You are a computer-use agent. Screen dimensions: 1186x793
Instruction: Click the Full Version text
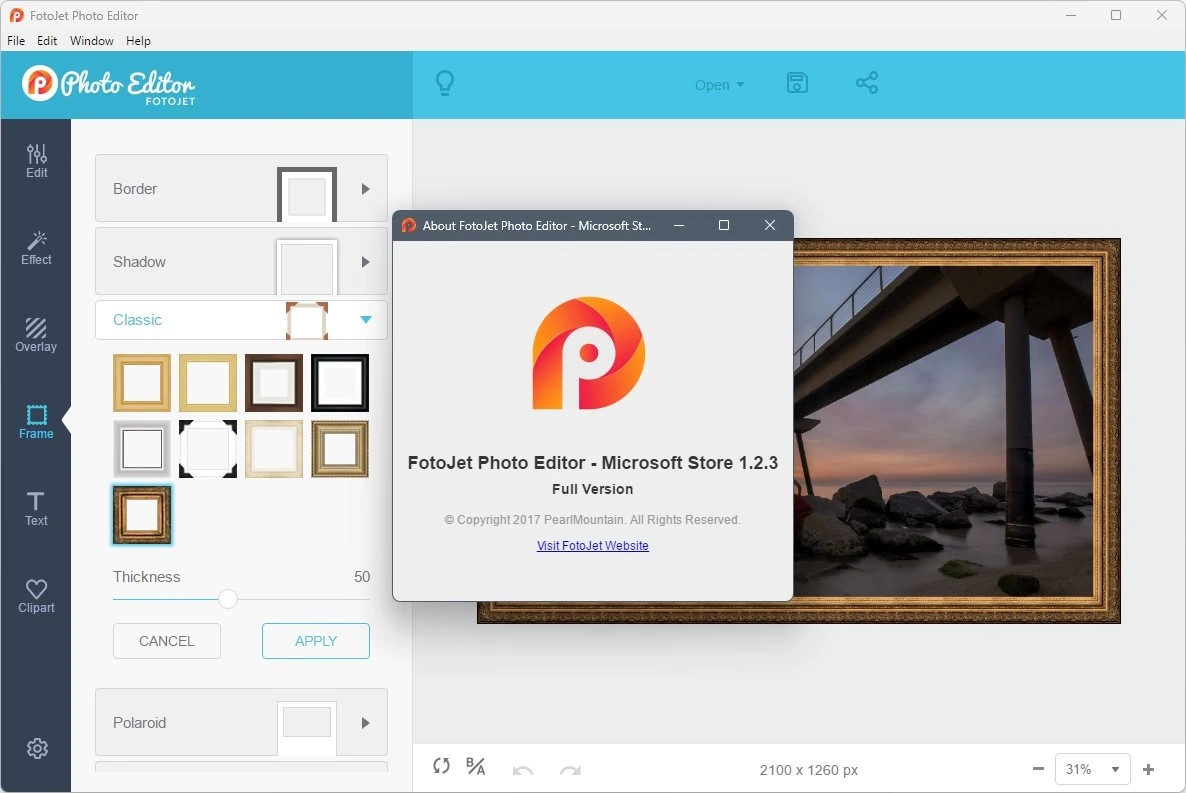point(592,489)
